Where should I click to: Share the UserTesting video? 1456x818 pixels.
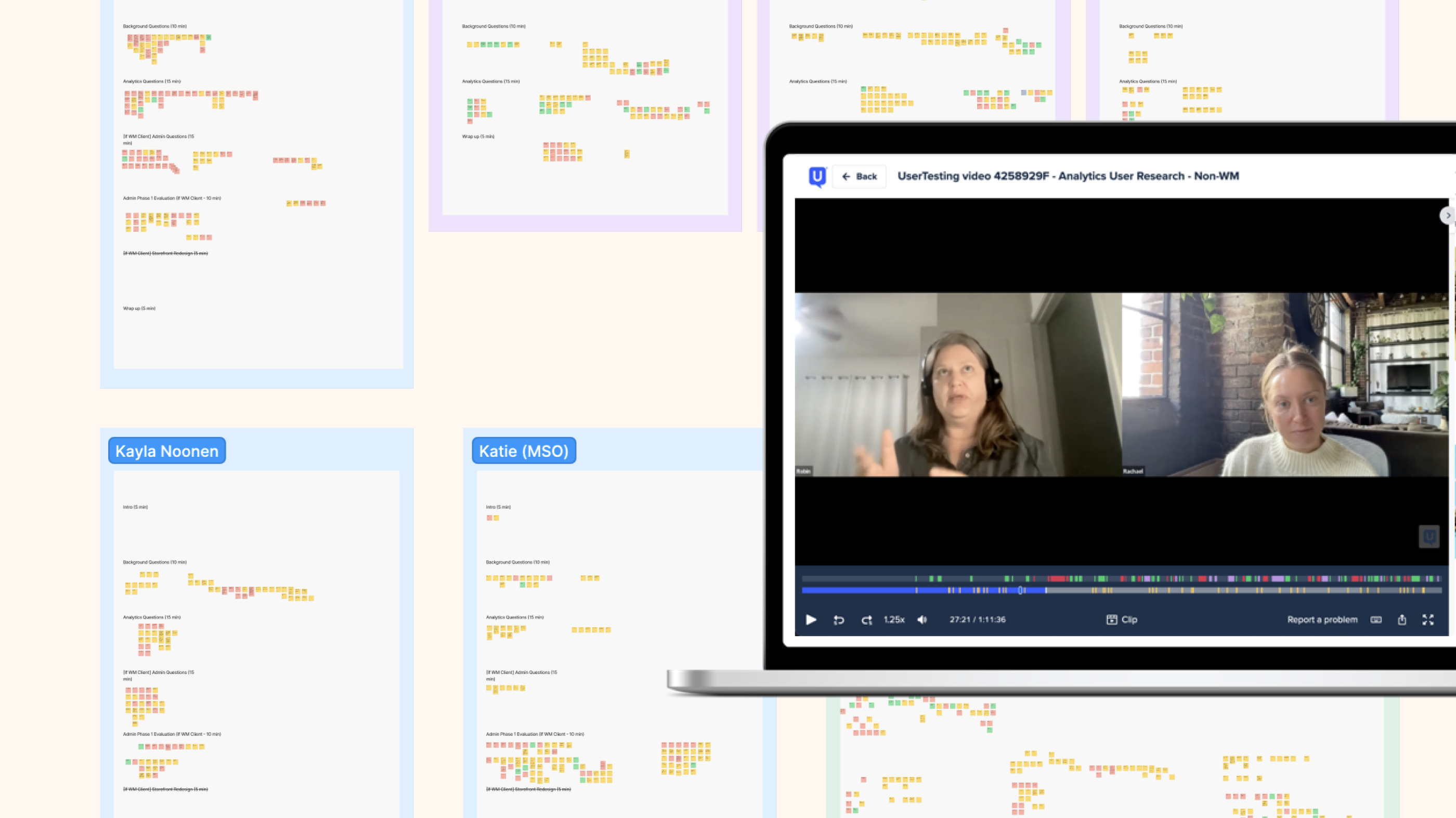pyautogui.click(x=1402, y=619)
